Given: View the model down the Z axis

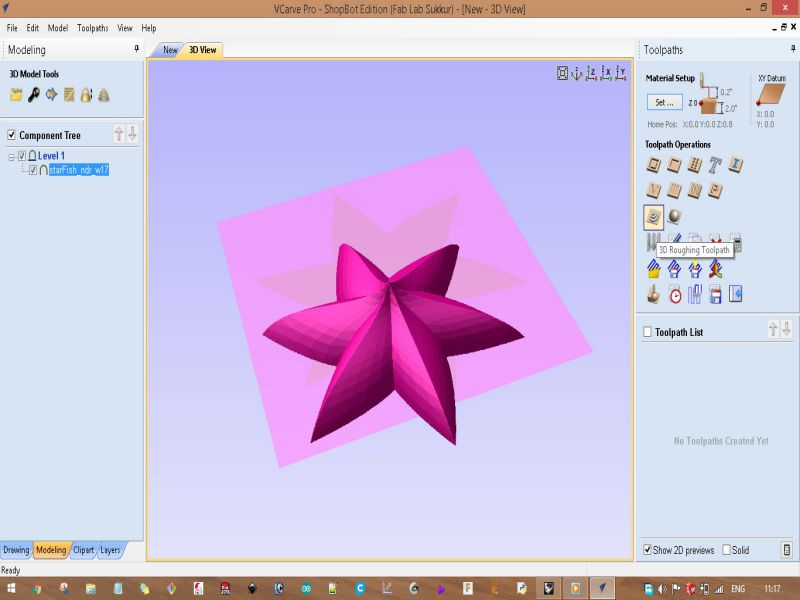Looking at the screenshot, I should pos(591,73).
